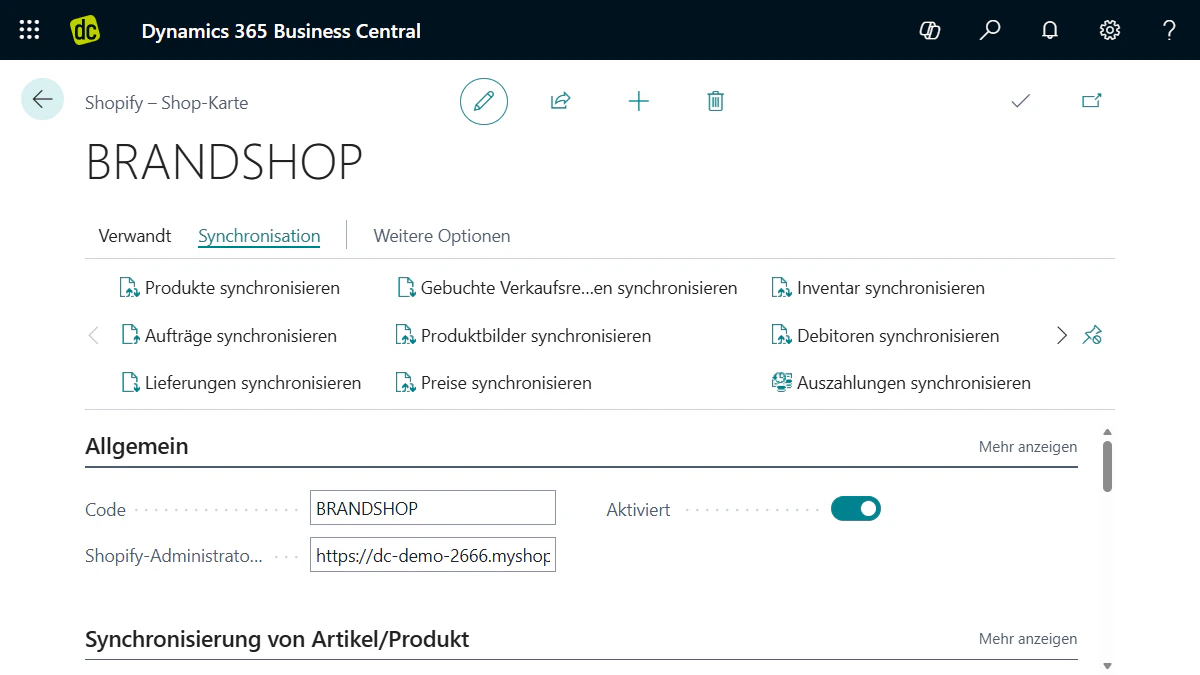Open the notifications bell

[x=1050, y=30]
